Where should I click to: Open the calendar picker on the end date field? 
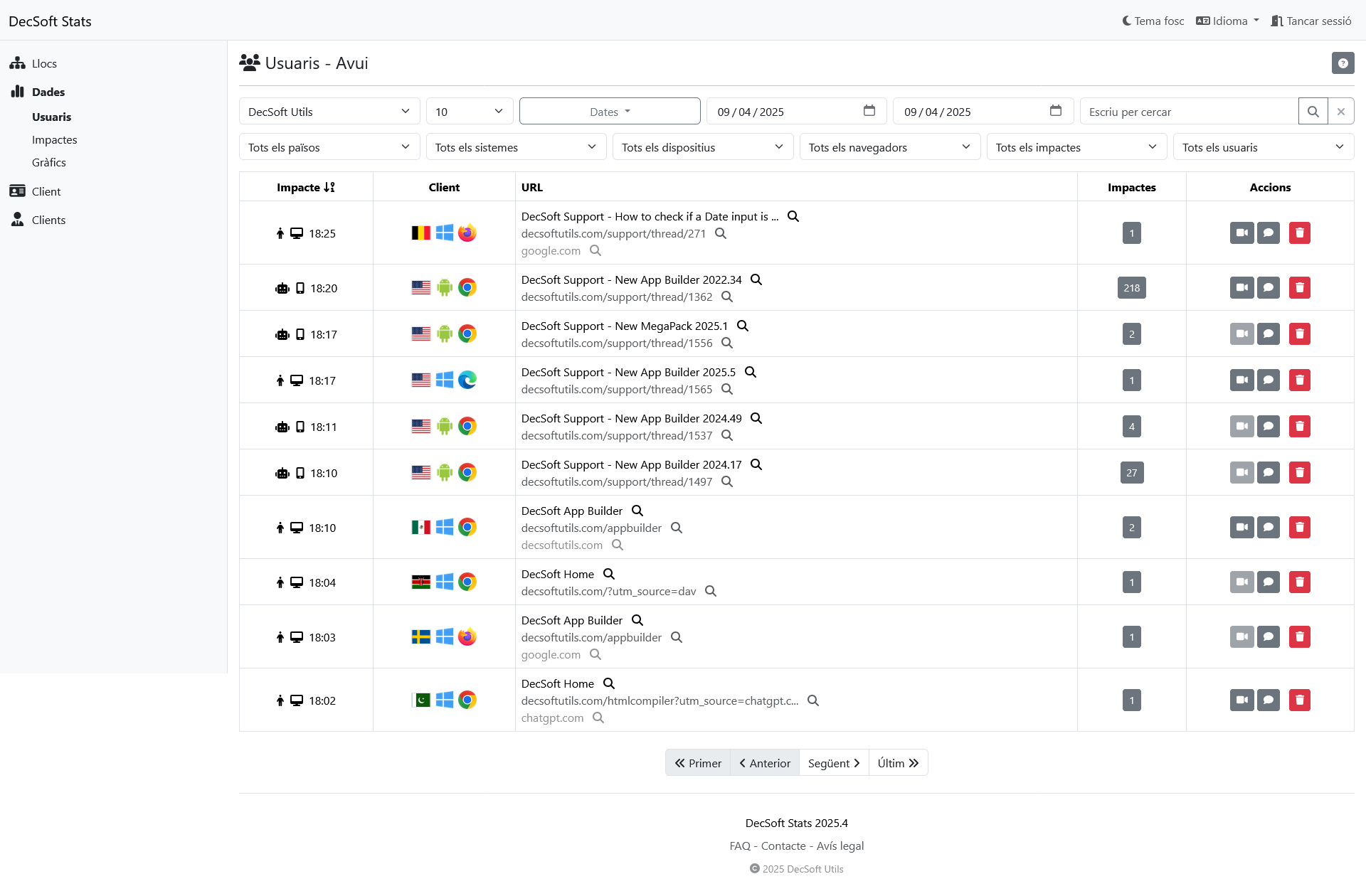[1056, 111]
